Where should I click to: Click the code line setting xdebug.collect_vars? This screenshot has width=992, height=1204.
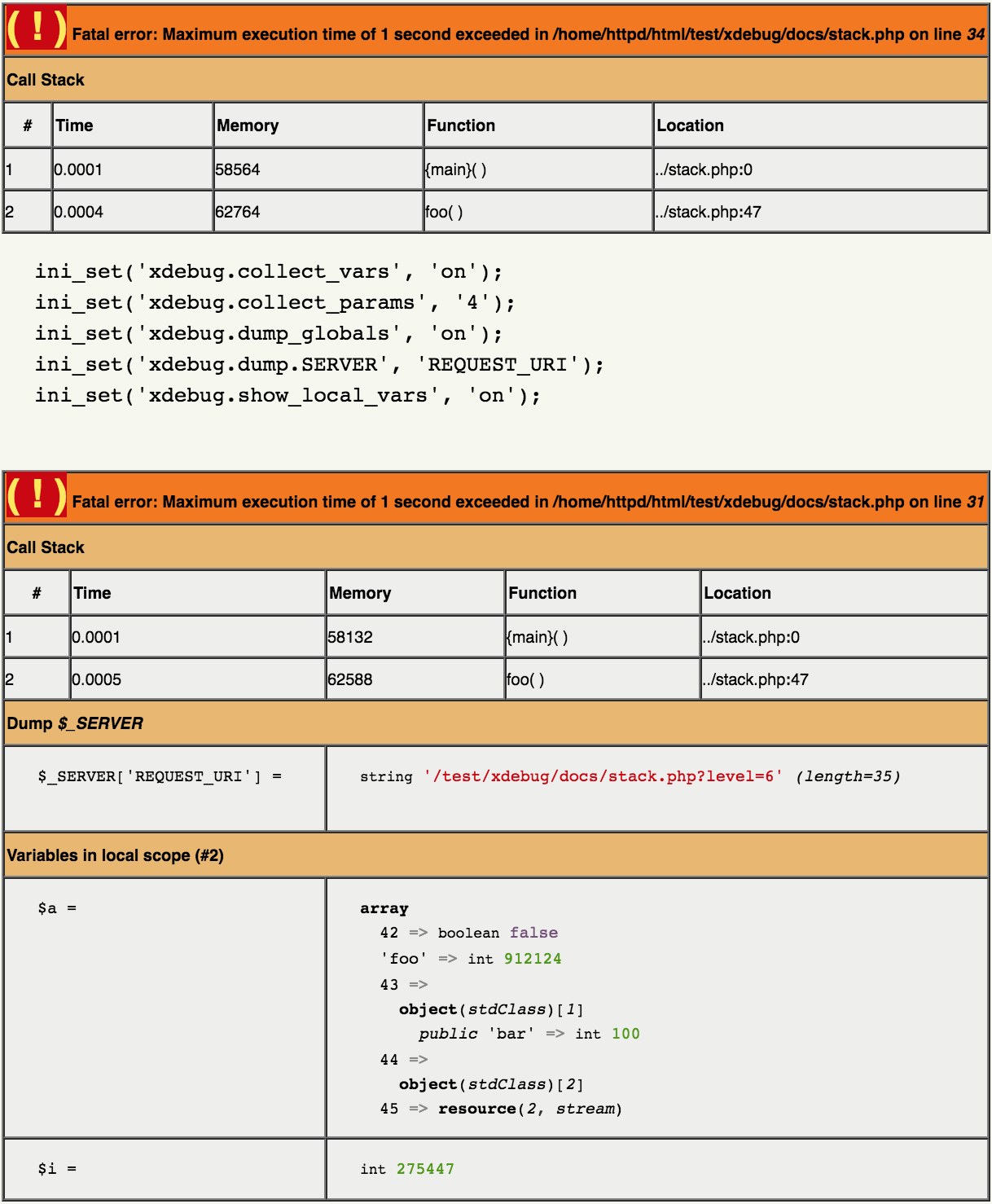click(269, 272)
